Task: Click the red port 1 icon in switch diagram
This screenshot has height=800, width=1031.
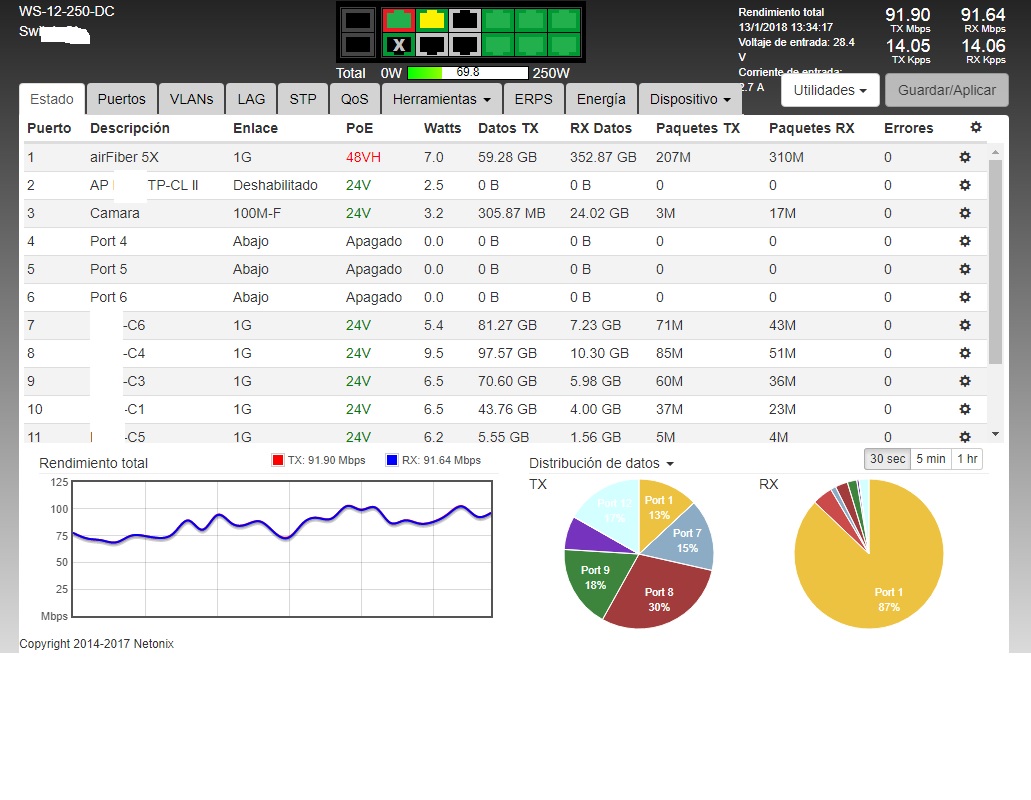Action: 400,19
